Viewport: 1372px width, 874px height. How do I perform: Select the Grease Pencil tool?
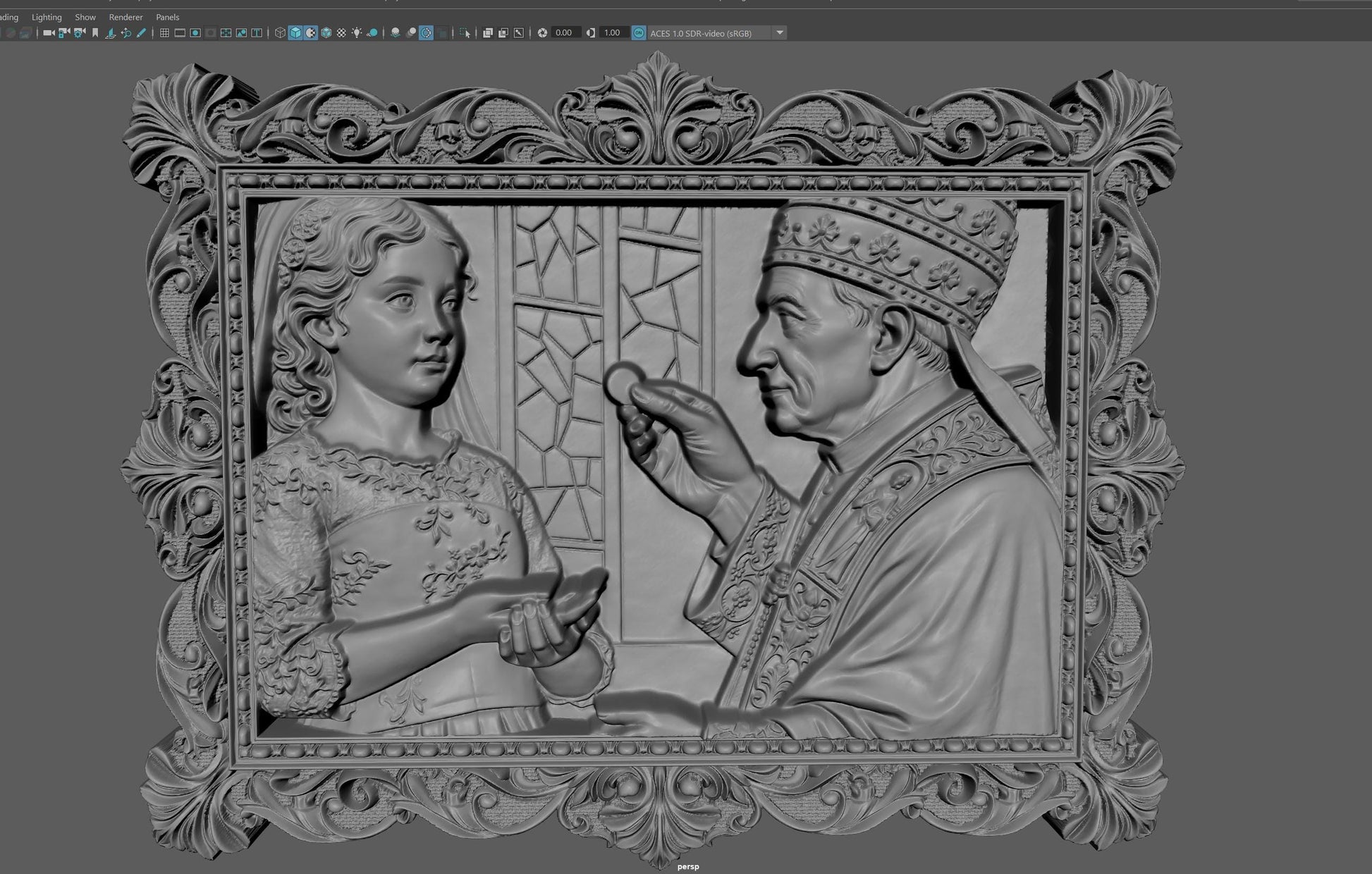[142, 32]
